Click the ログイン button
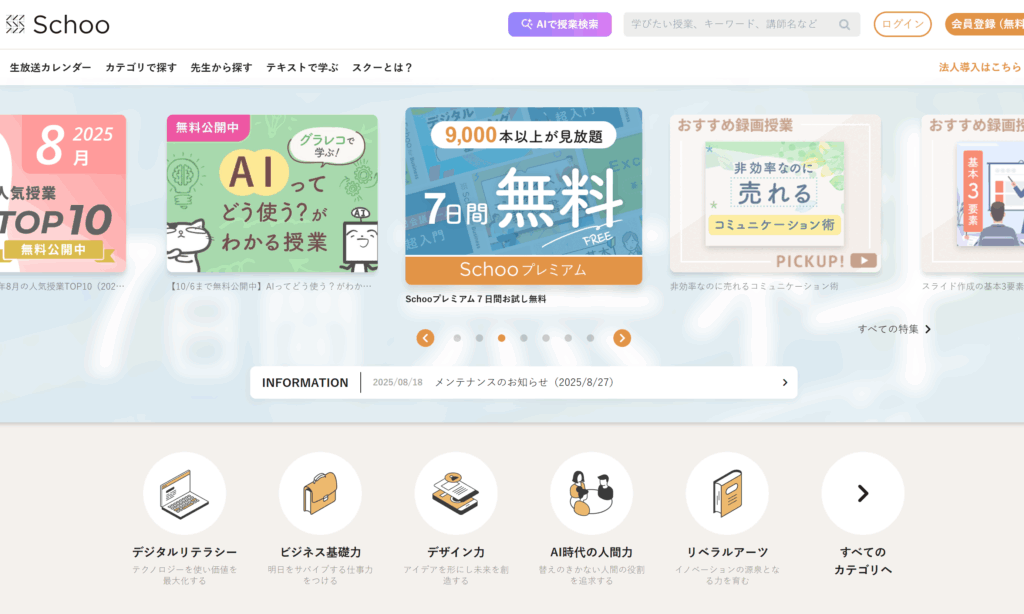The width and height of the screenshot is (1024, 614). (x=902, y=25)
